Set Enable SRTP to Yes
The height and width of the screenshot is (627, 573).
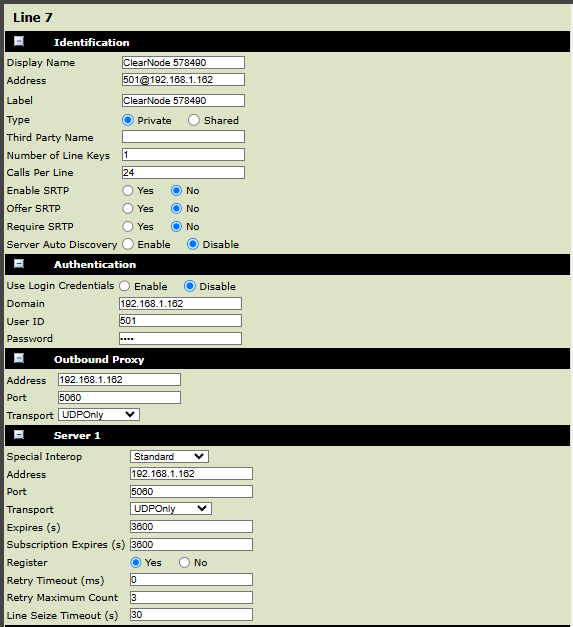point(128,190)
